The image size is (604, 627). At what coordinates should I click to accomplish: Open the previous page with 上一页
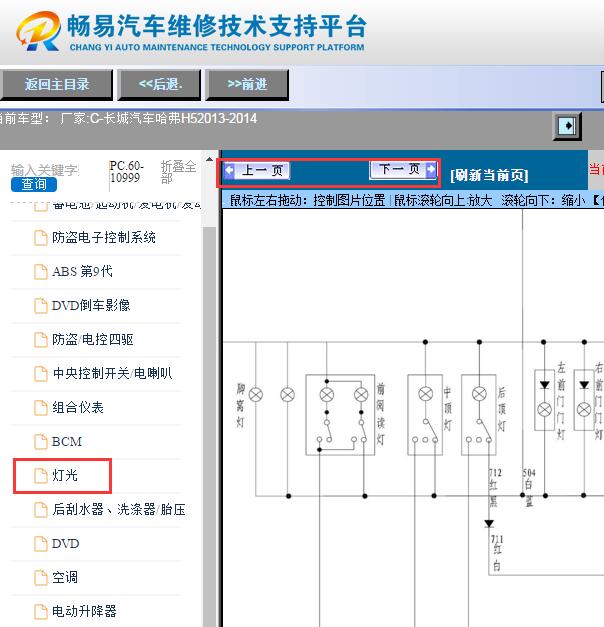click(256, 171)
